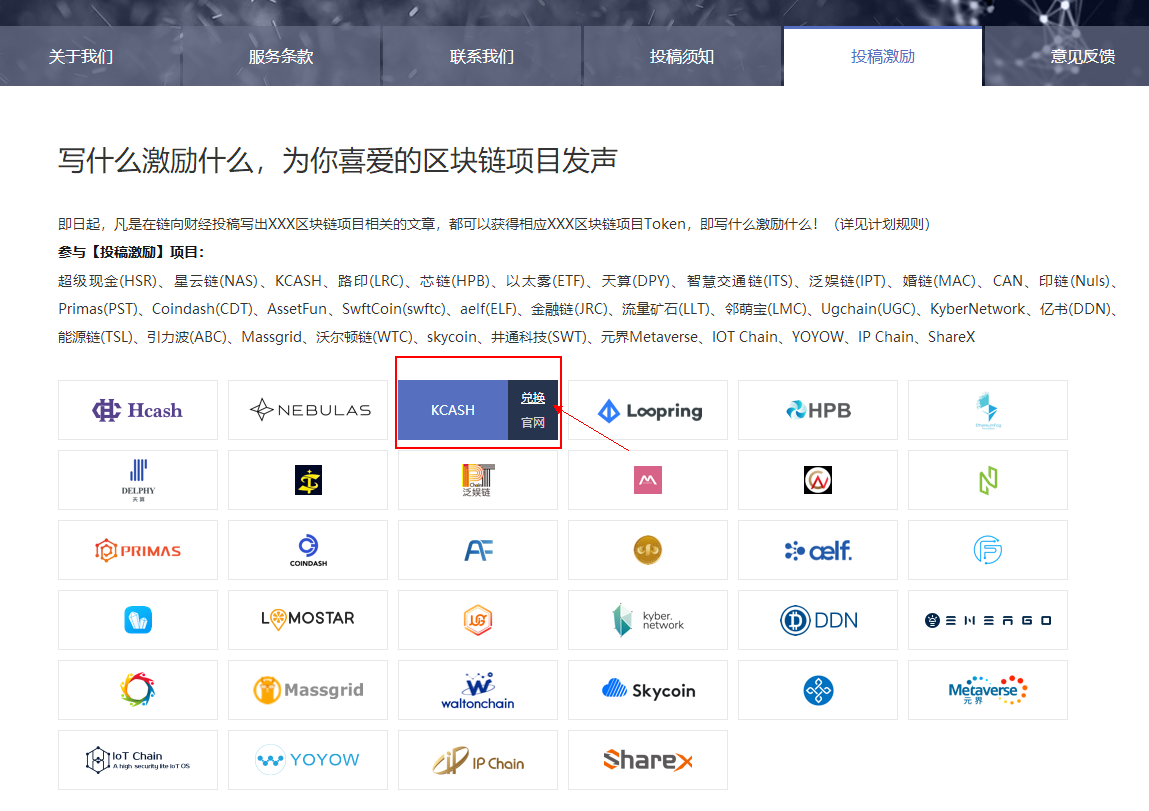Open the Loopring logo card

coord(648,410)
